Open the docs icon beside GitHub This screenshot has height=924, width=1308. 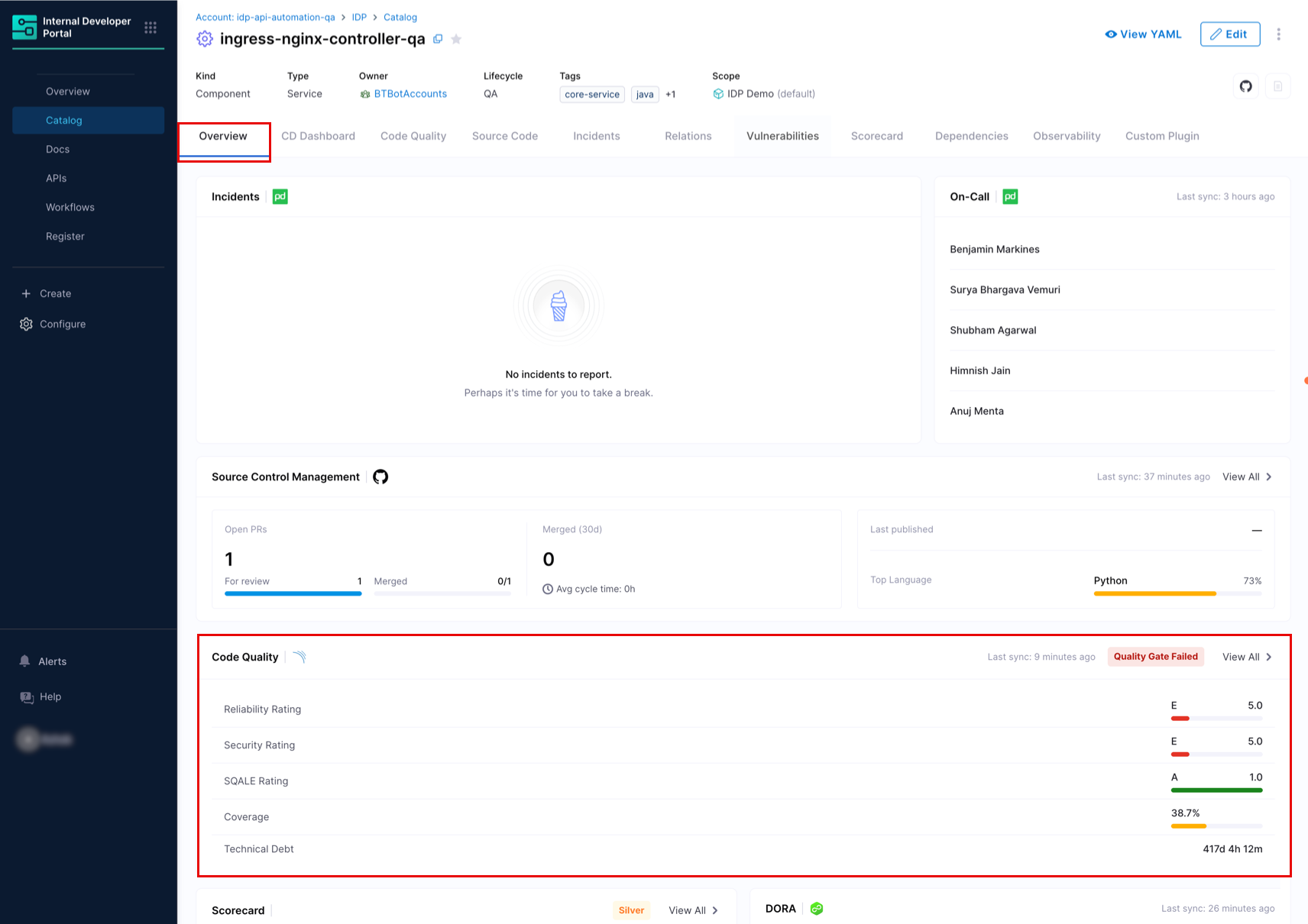coord(1277,86)
